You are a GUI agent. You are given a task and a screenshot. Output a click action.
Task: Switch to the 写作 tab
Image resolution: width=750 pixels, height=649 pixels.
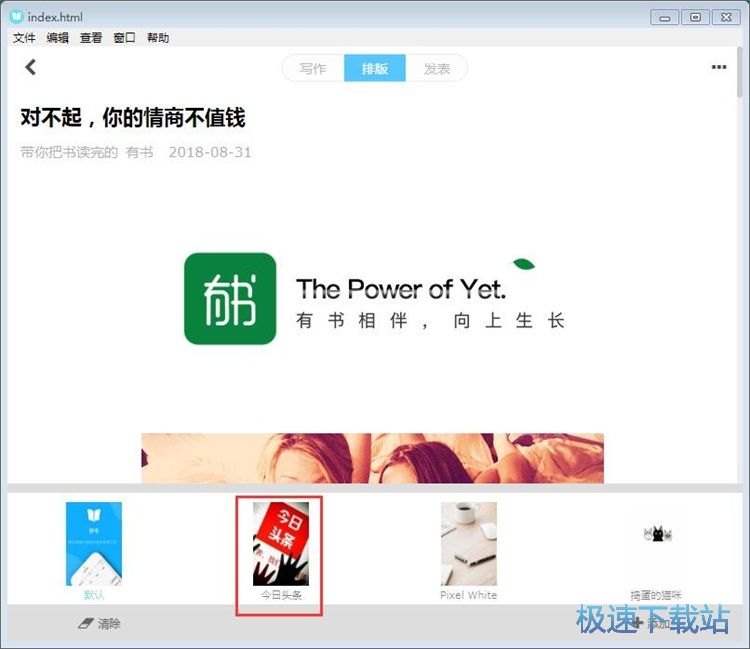click(x=313, y=68)
